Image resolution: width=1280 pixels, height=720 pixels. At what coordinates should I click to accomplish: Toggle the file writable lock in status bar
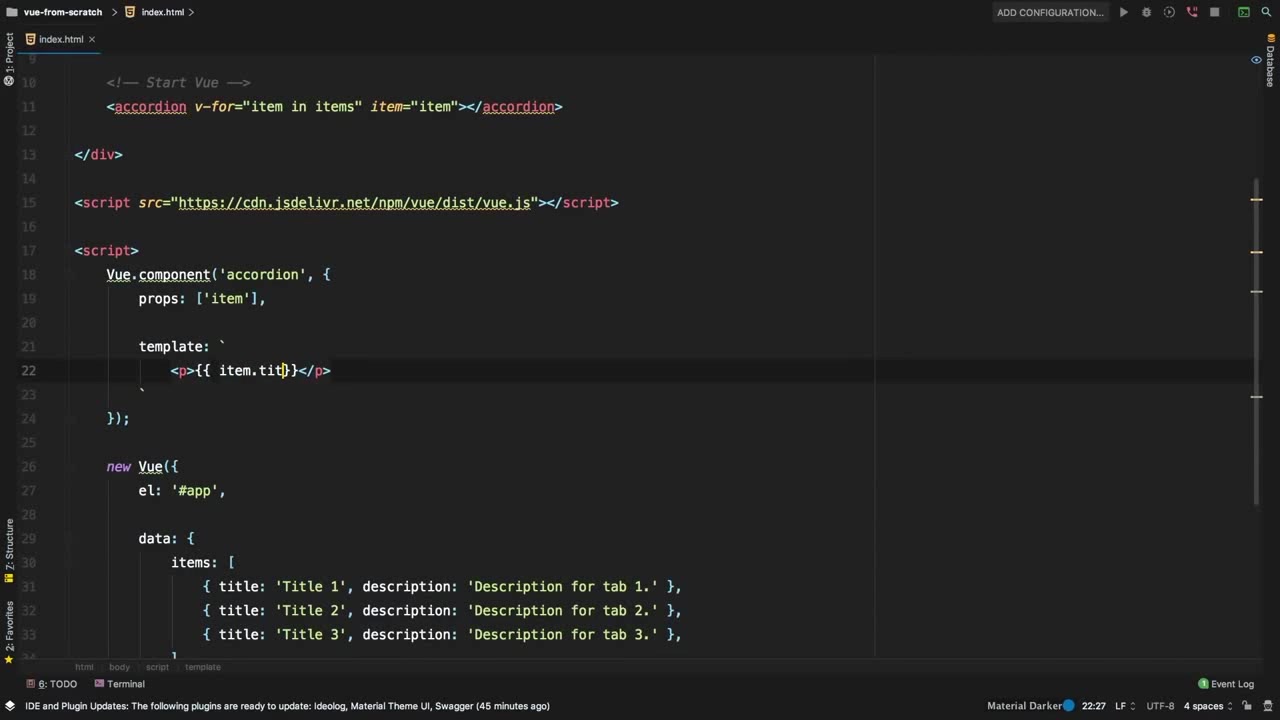1247,706
